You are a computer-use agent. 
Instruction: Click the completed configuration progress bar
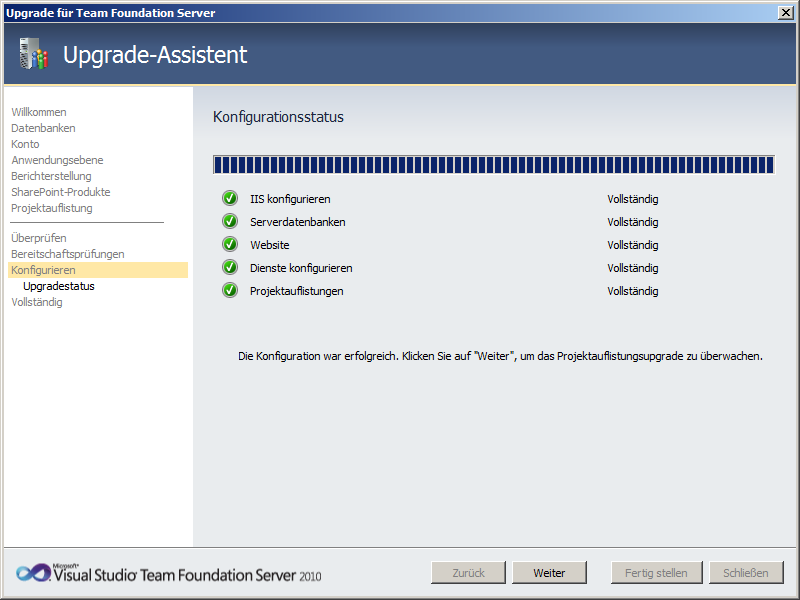[493, 165]
